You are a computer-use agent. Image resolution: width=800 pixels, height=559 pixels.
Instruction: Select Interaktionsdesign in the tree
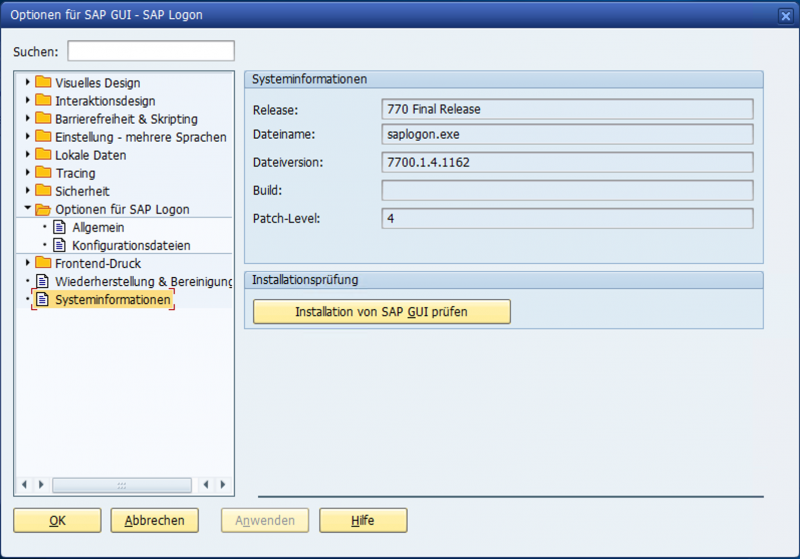tap(105, 101)
